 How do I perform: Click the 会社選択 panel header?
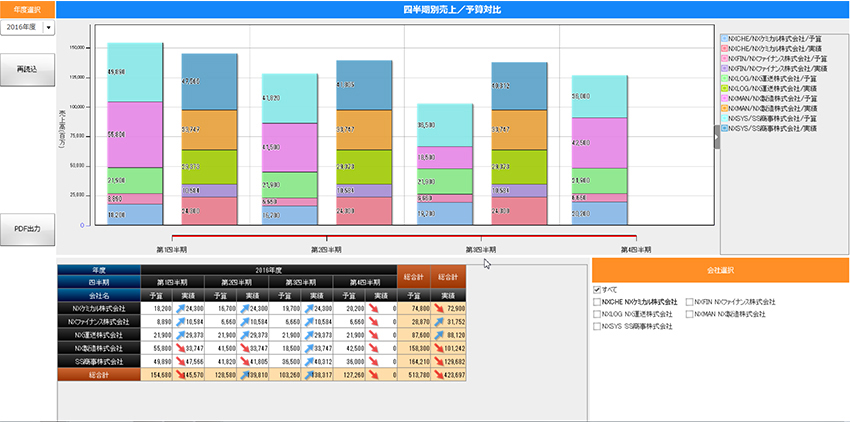(721, 270)
